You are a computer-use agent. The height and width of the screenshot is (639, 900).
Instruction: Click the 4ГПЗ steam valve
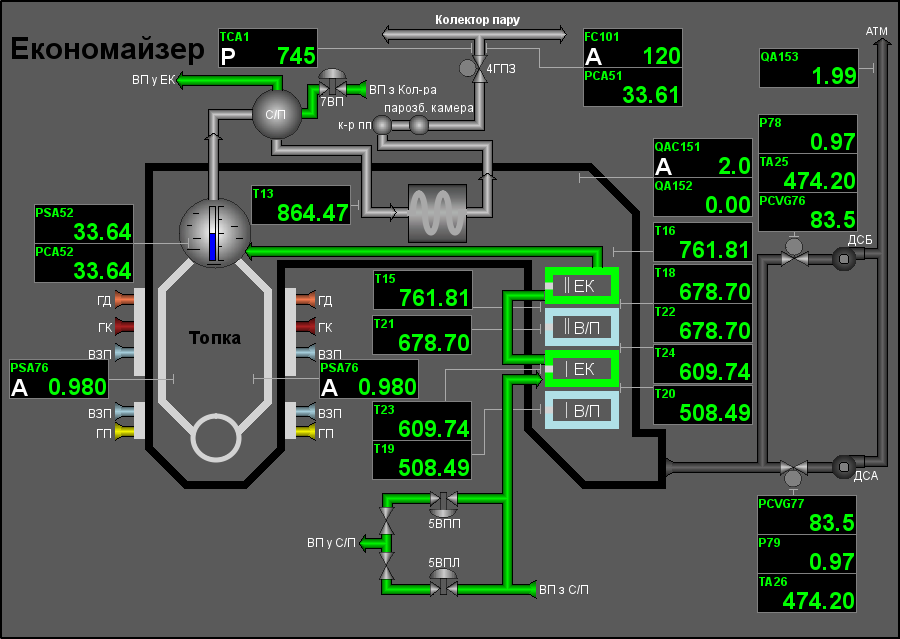coord(475,68)
